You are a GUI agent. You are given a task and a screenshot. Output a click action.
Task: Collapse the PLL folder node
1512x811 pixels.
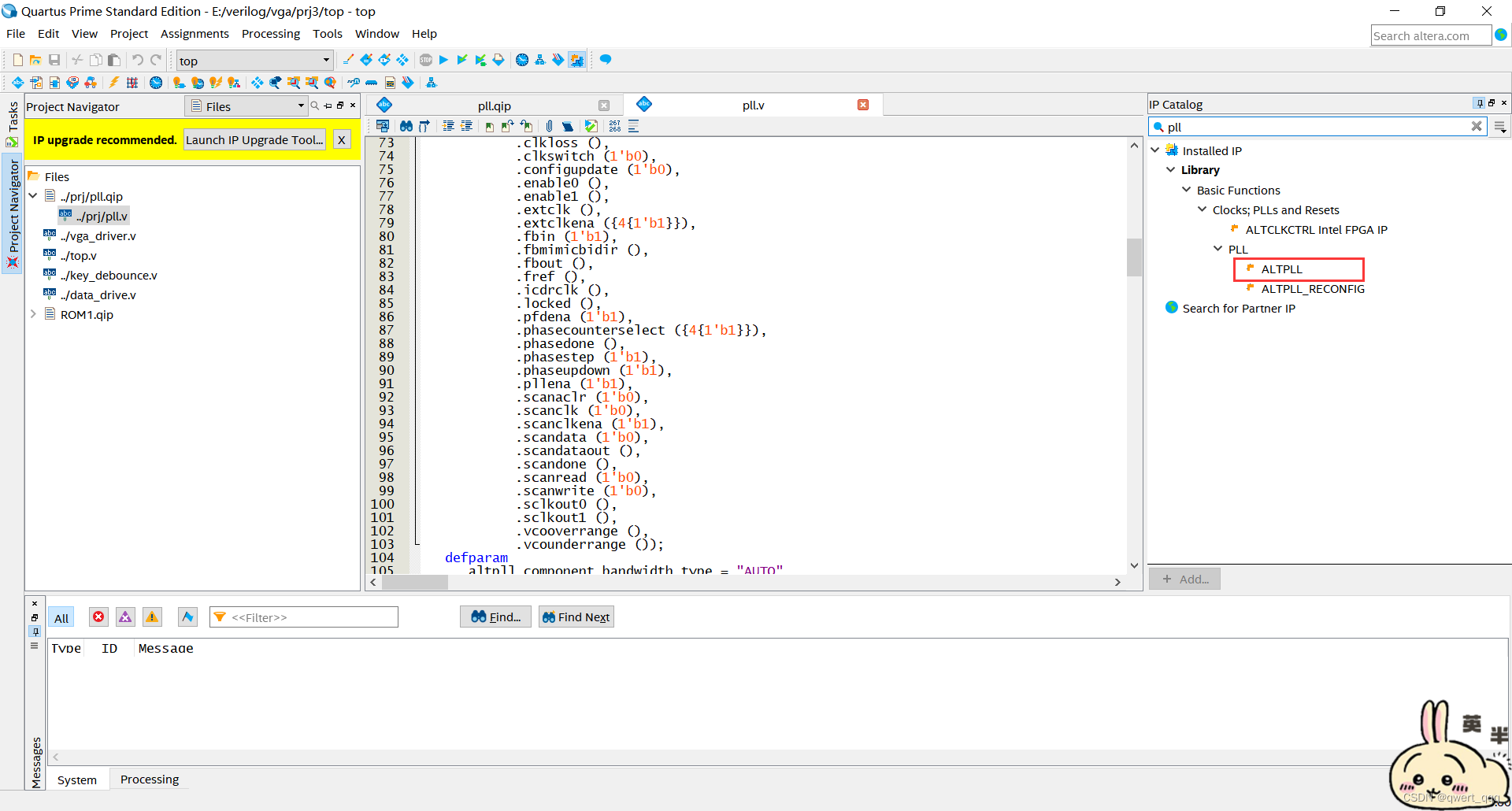[x=1218, y=249]
